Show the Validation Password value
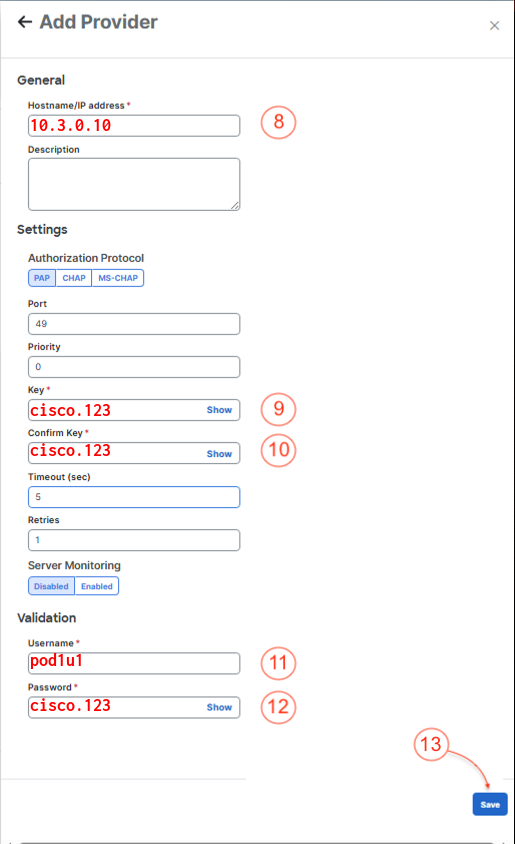 219,707
